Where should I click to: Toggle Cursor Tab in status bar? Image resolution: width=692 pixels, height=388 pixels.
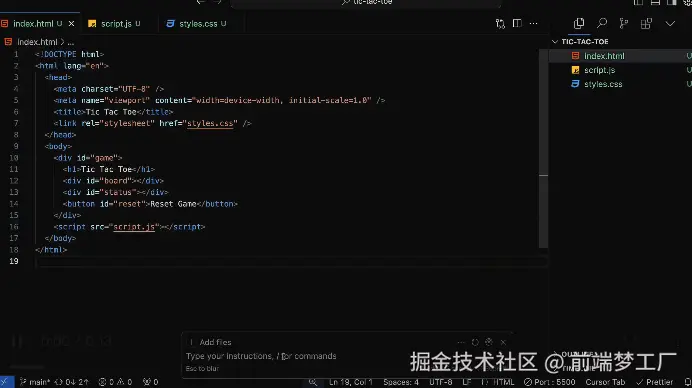[x=605, y=382]
